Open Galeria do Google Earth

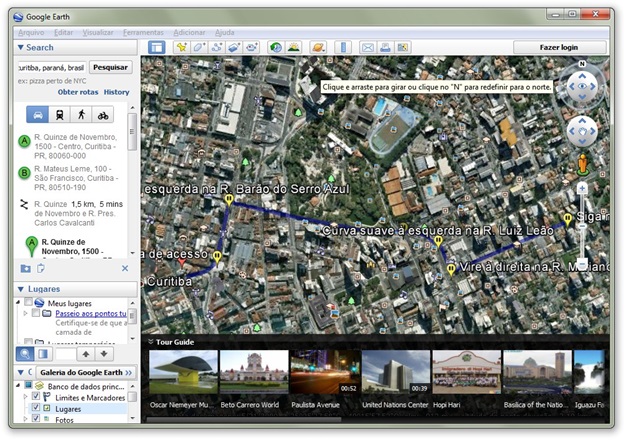pyautogui.click(x=86, y=373)
